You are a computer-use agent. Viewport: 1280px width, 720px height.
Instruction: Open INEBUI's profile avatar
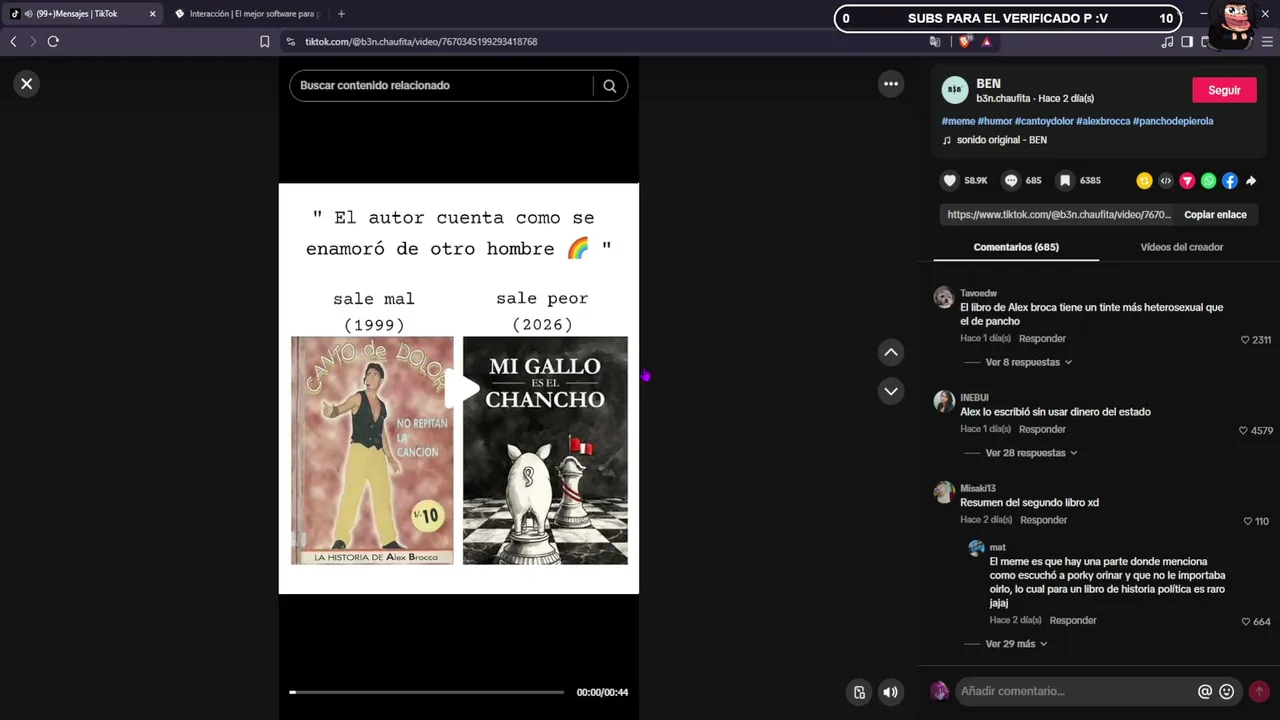point(944,401)
